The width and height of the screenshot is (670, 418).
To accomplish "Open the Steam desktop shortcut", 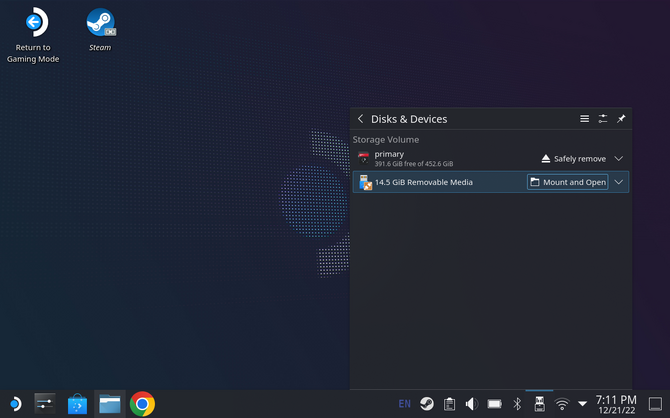I will coord(100,23).
